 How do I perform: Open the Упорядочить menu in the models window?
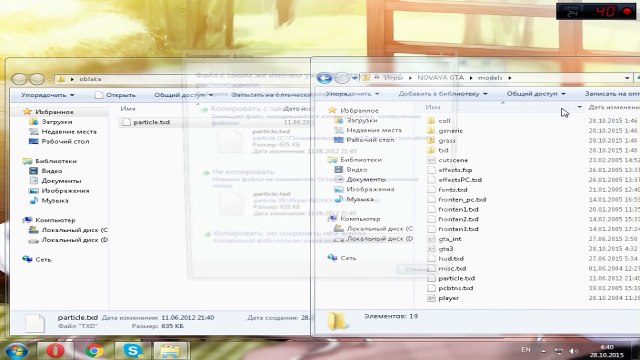(x=353, y=94)
